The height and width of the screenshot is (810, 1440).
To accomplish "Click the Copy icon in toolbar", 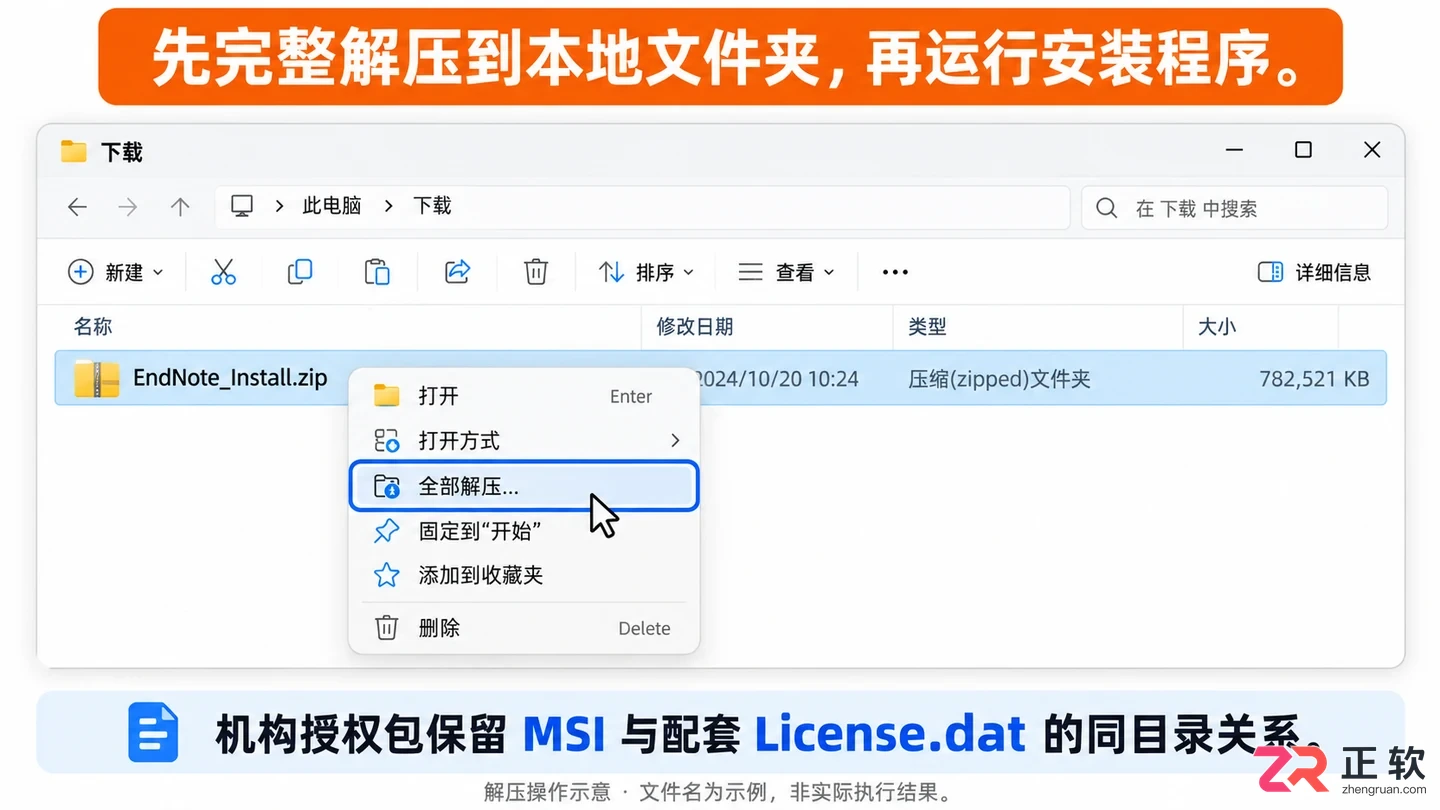I will click(300, 272).
